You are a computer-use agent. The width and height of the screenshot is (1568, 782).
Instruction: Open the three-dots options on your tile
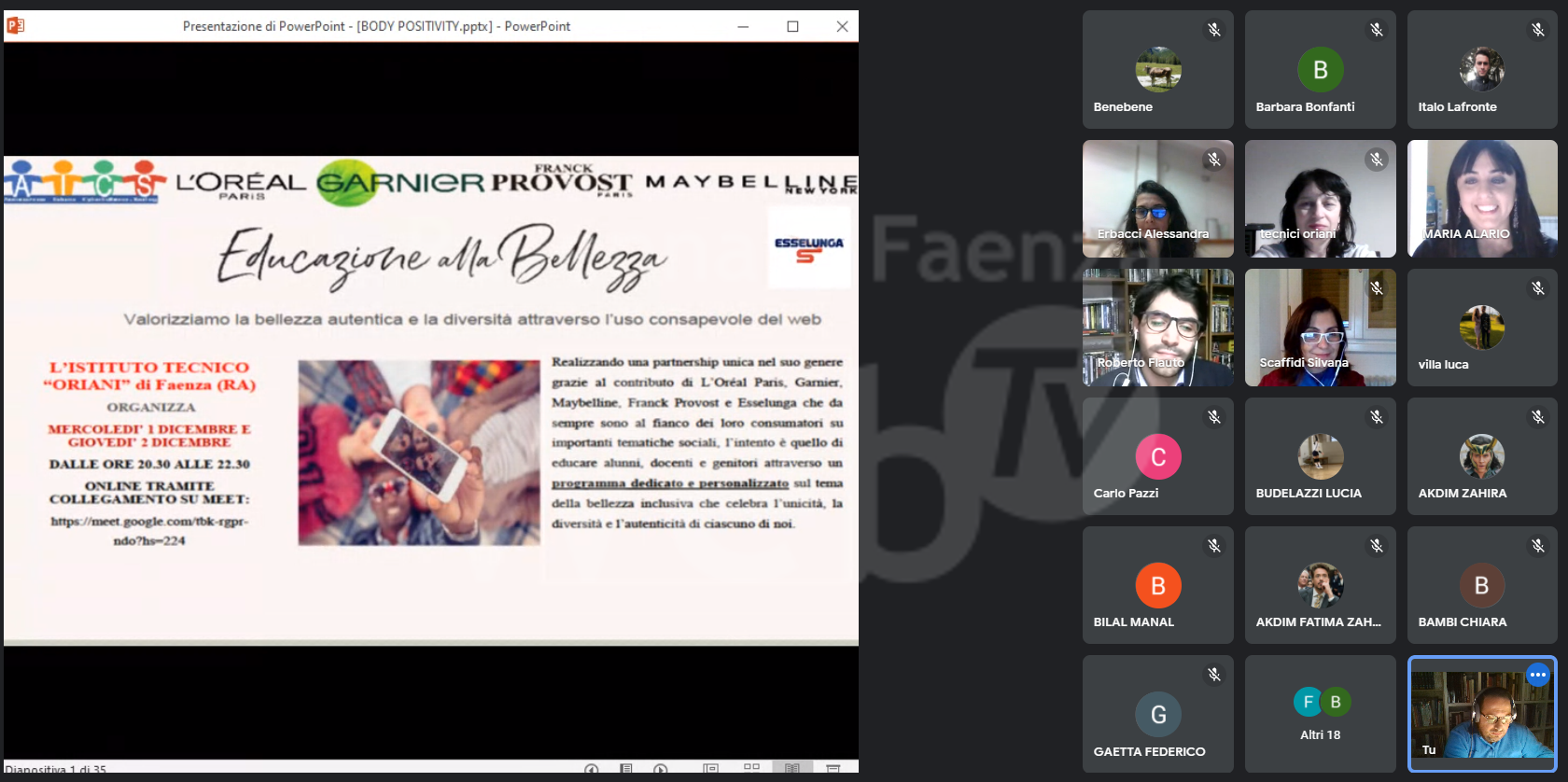click(1537, 675)
